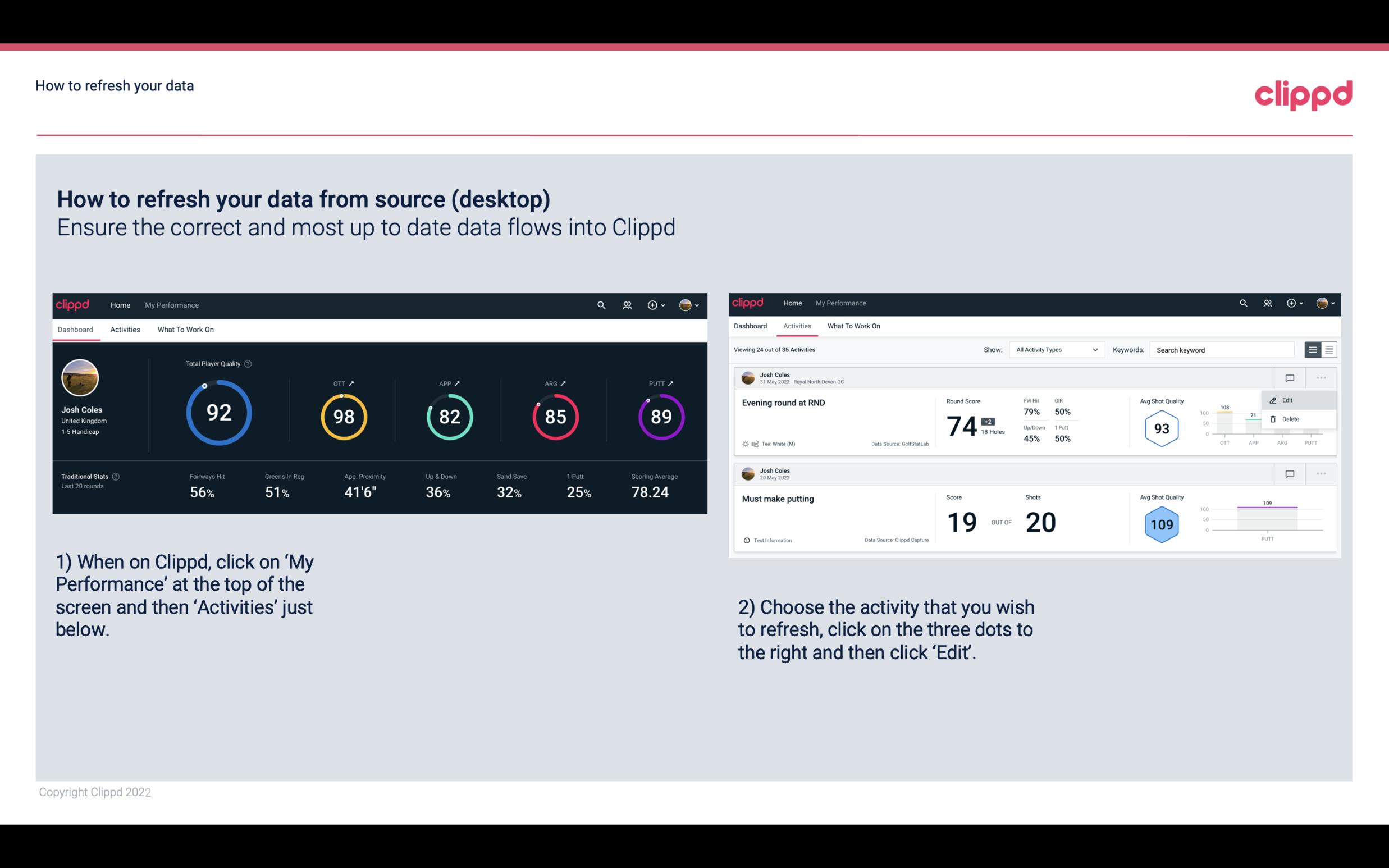The image size is (1389, 868).
Task: Select the 'What To Work On' tab
Action: 185,329
